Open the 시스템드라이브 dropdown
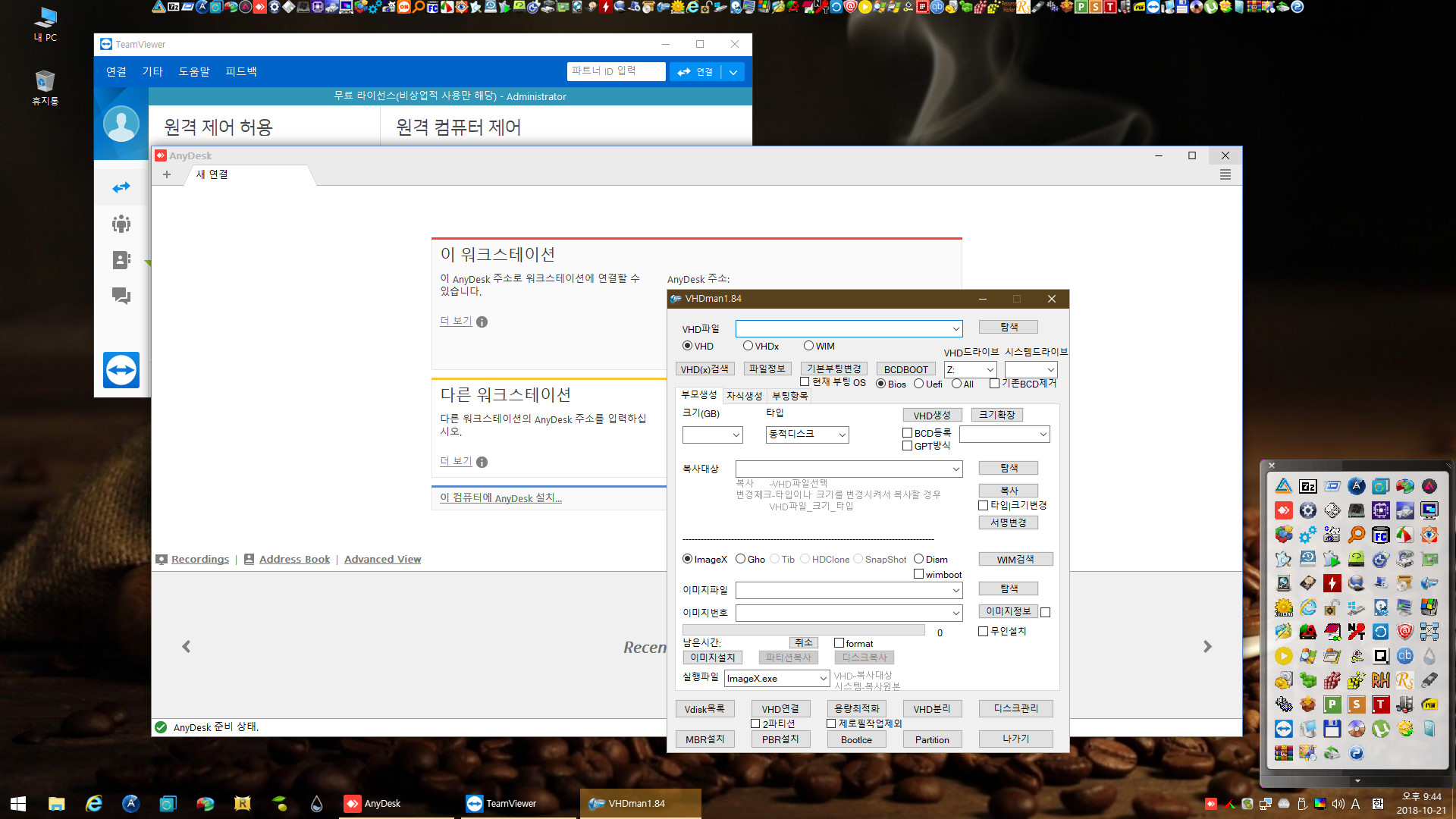 click(x=1050, y=369)
